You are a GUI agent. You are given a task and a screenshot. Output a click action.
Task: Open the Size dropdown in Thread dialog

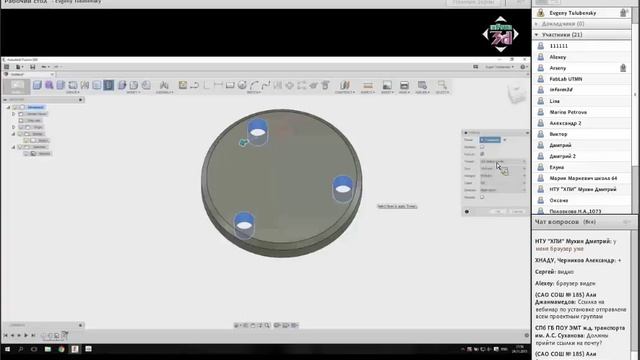pos(502,169)
